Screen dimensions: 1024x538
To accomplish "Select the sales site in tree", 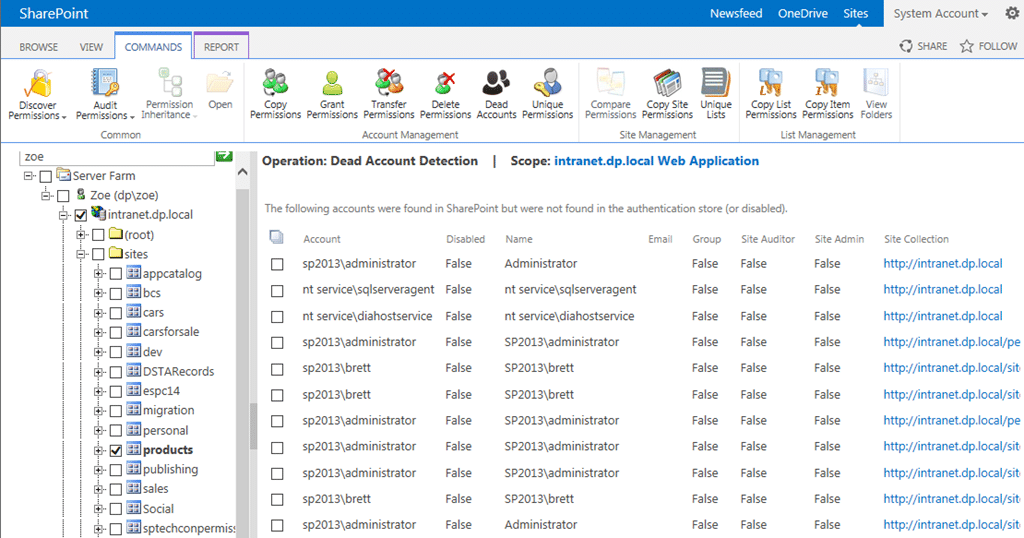I will (x=155, y=488).
